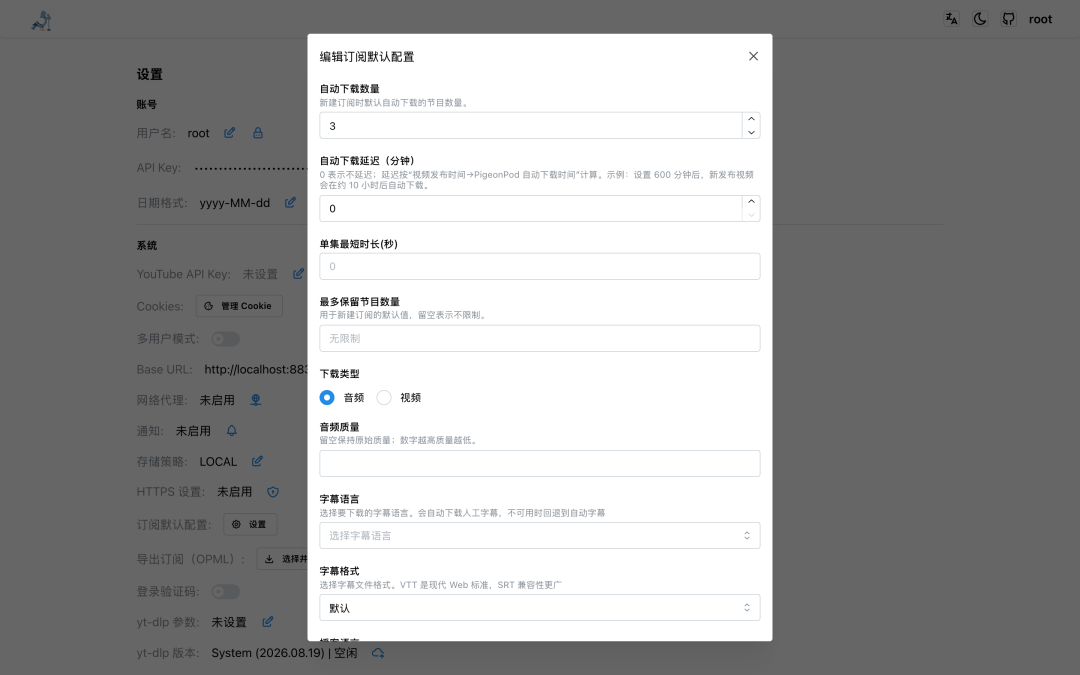Image resolution: width=1080 pixels, height=675 pixels.
Task: Open the language switcher icon
Action: click(x=951, y=19)
